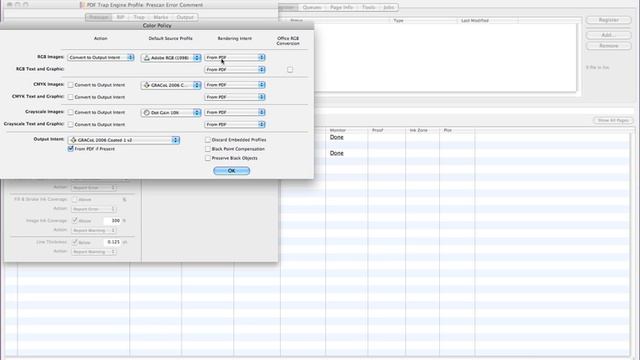This screenshot has width=640, height=360.
Task: Open the RGB Images action dropdown
Action: coord(101,58)
